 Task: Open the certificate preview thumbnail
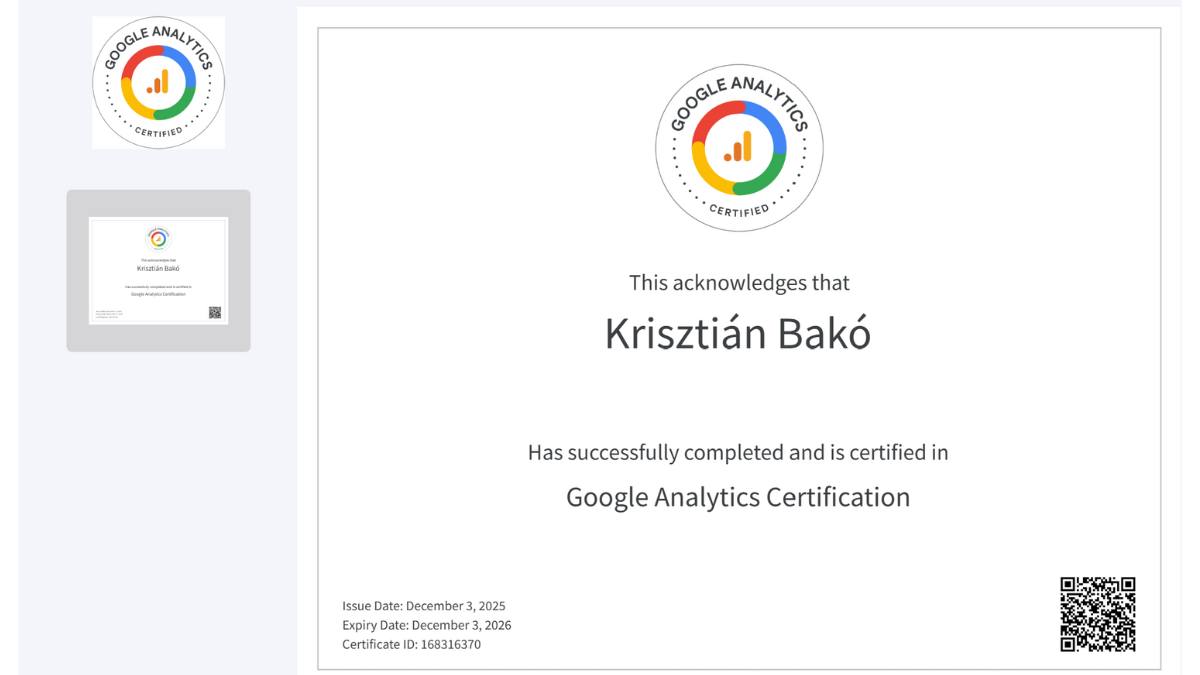tap(157, 271)
